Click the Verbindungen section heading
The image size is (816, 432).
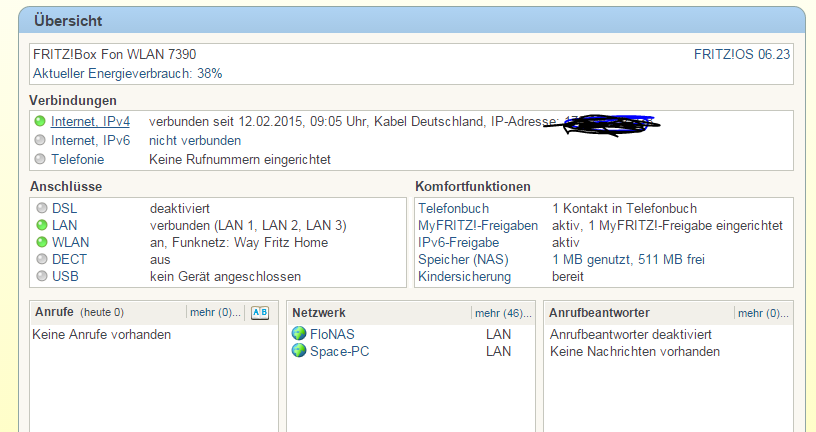click(x=73, y=100)
